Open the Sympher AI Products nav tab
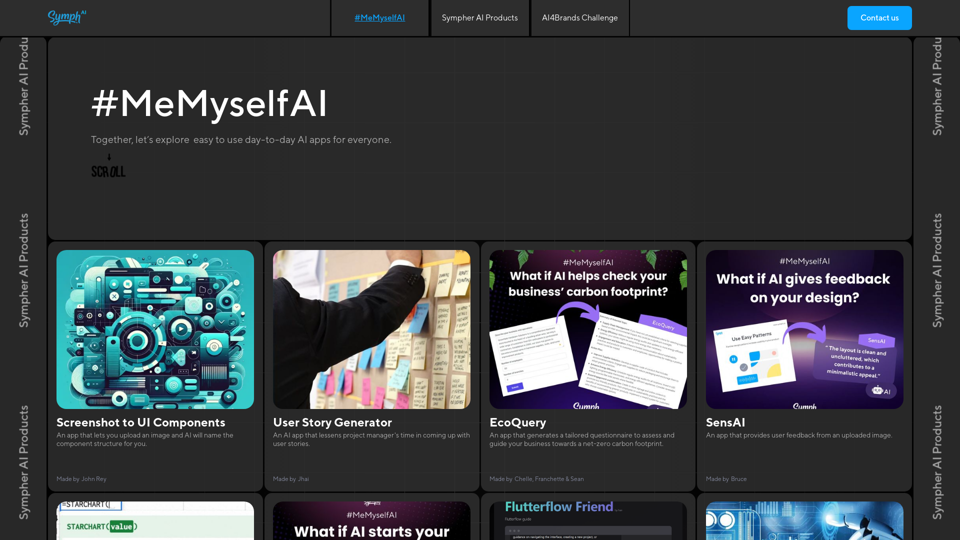The width and height of the screenshot is (960, 540). tap(480, 18)
